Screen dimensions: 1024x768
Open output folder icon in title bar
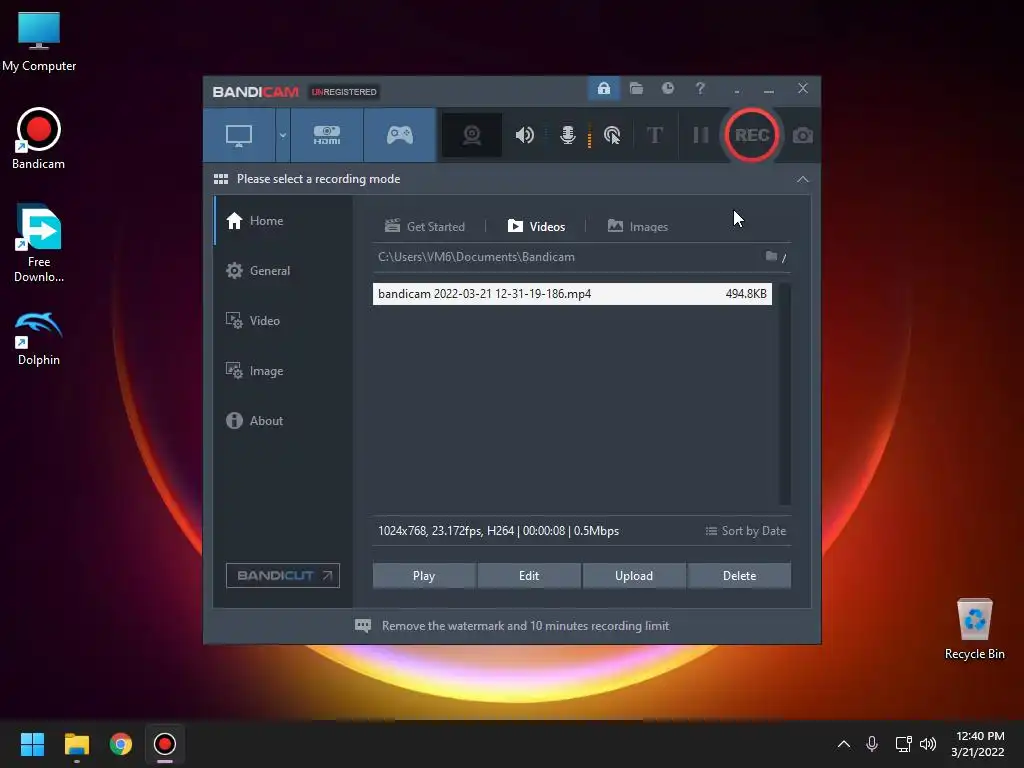pos(636,88)
